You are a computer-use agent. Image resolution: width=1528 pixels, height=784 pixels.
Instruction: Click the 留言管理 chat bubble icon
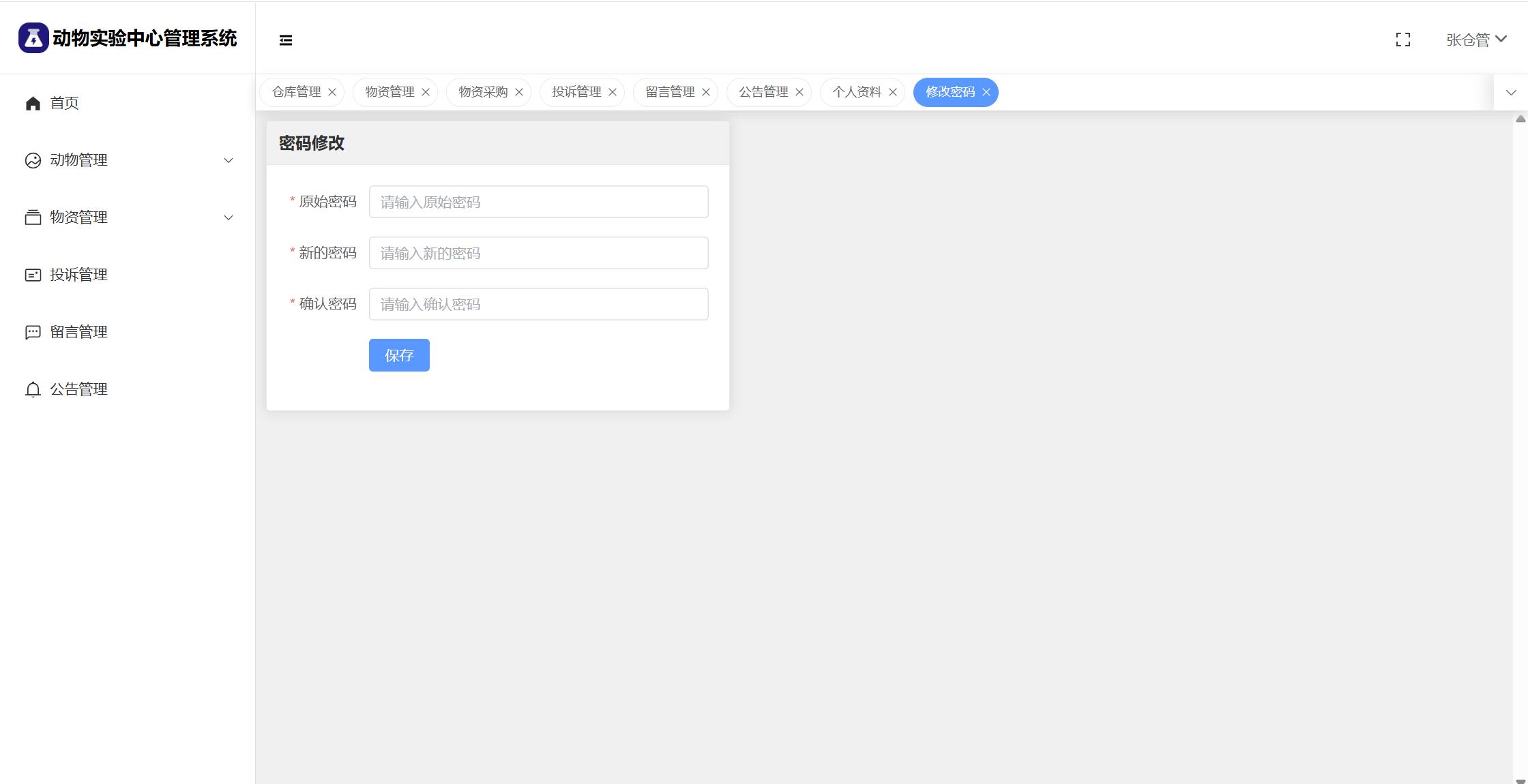(33, 332)
